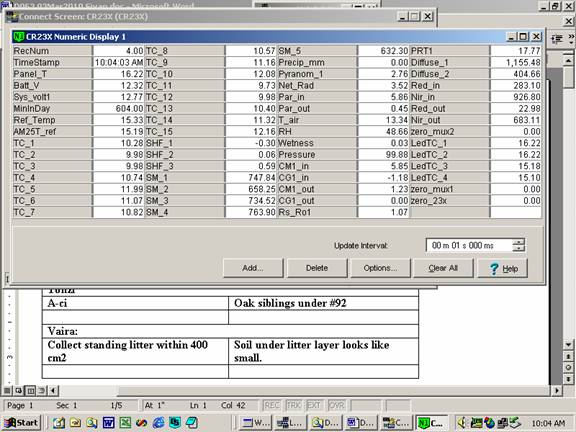This screenshot has width=576, height=432.
Task: Select the Rs_Ro1 value 1.07
Action: click(383, 212)
